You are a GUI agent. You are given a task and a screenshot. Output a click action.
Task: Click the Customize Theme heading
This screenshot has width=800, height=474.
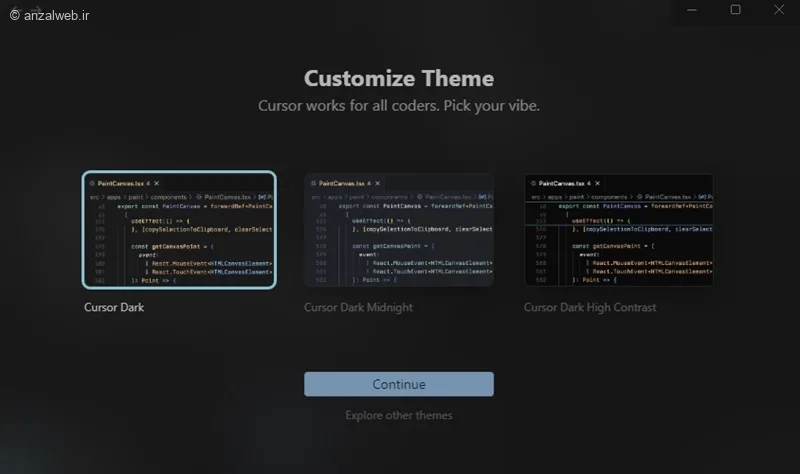[398, 79]
